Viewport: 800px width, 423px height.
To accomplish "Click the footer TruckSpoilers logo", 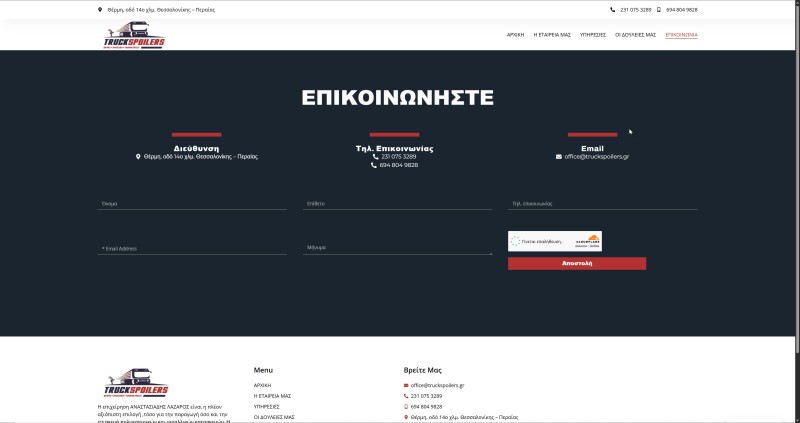I will click(x=136, y=383).
